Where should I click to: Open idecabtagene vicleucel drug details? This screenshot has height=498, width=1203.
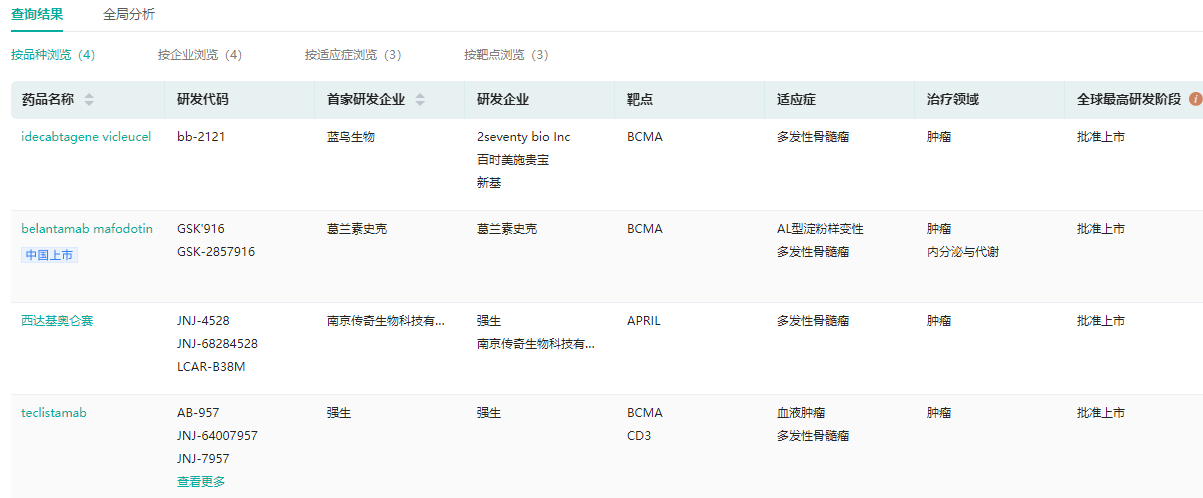(86, 137)
